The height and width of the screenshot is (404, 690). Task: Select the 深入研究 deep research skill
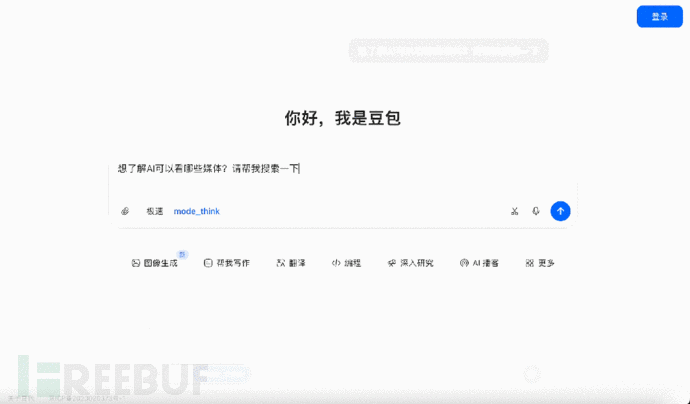pos(411,263)
